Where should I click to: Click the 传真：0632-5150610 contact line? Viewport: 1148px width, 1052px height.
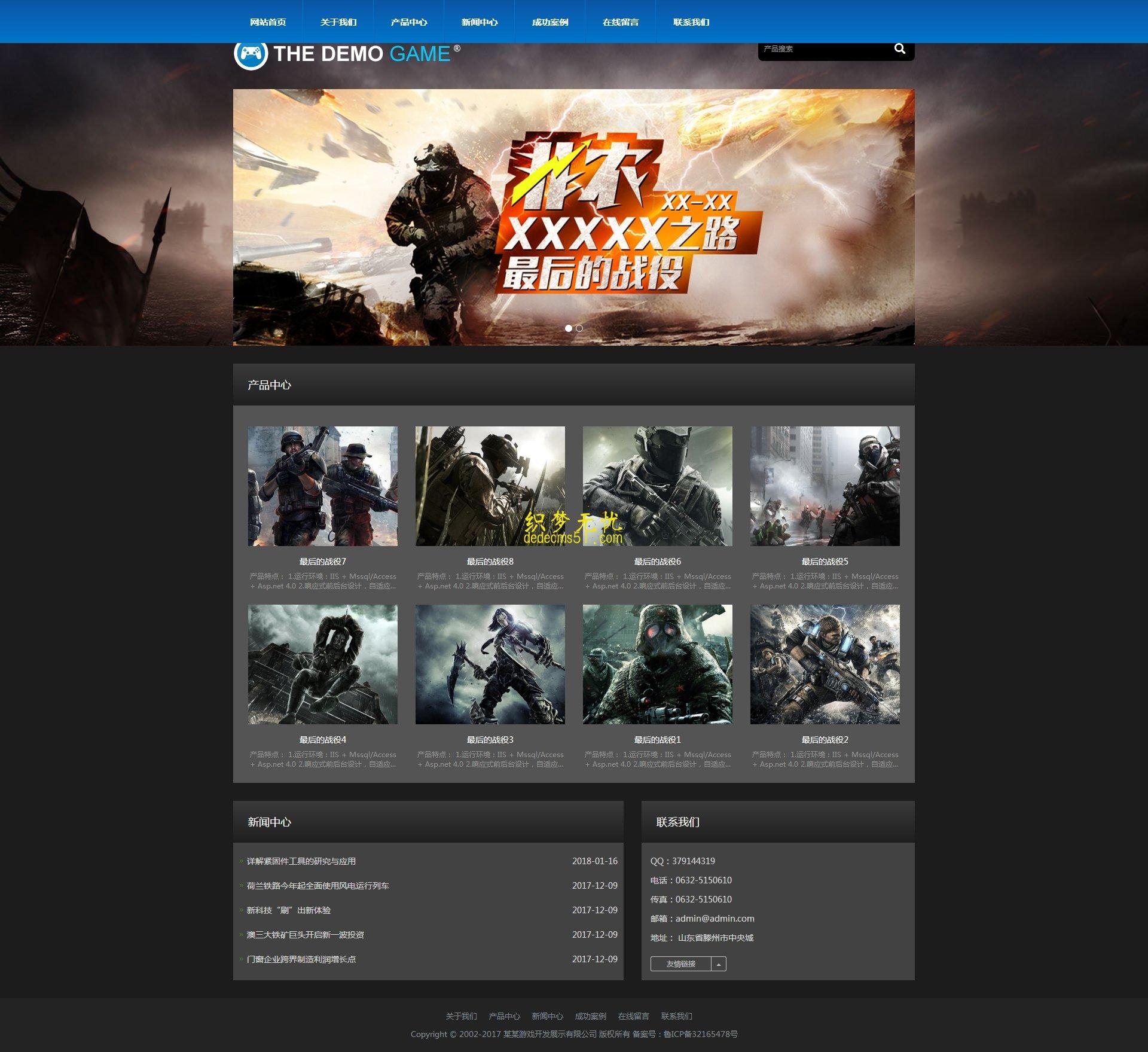click(x=691, y=899)
